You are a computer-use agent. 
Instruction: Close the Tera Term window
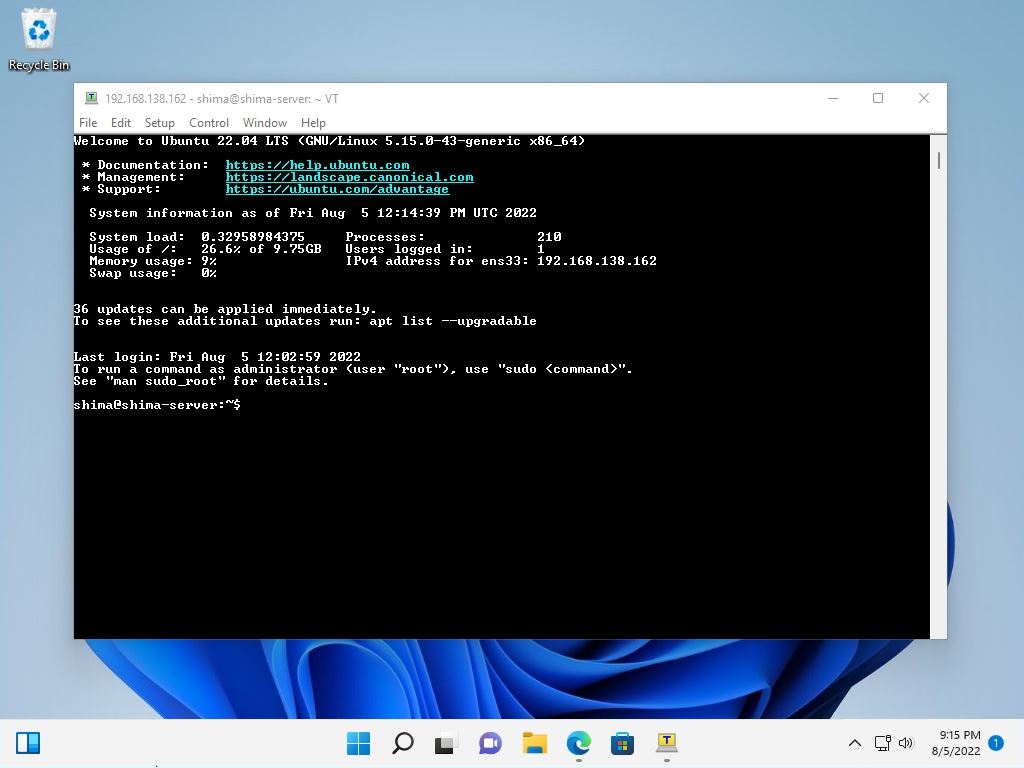[x=923, y=98]
